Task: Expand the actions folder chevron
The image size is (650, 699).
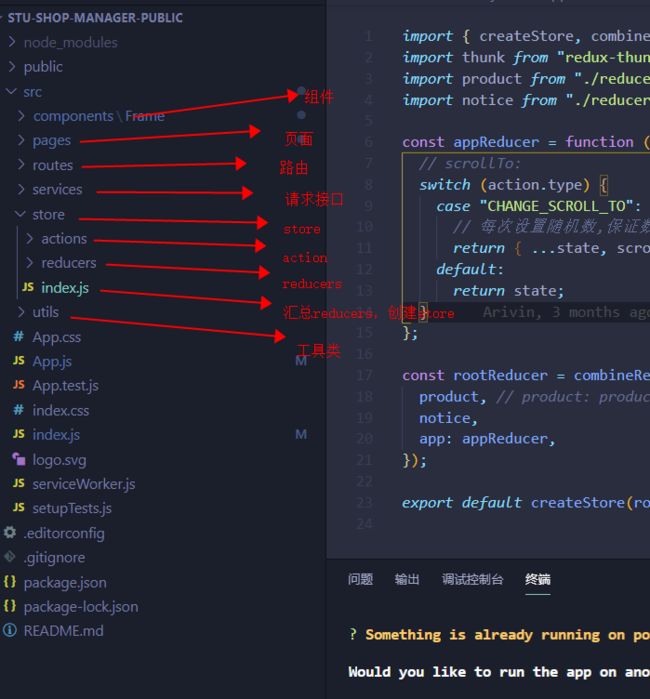Action: click(x=30, y=238)
